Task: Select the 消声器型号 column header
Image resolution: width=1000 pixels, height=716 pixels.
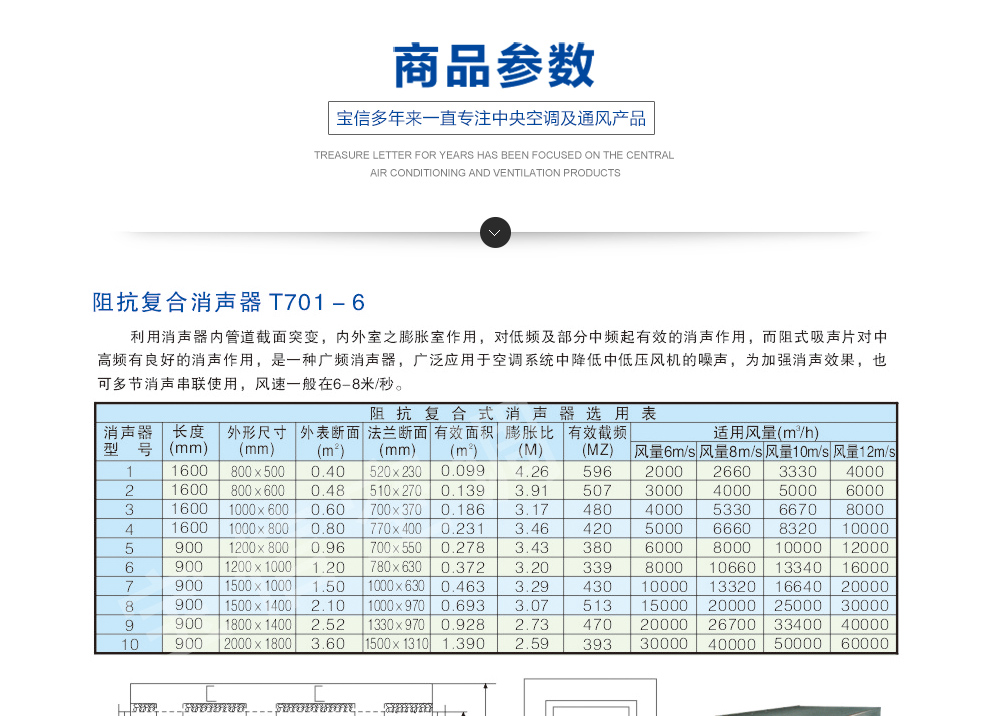Action: (x=129, y=441)
